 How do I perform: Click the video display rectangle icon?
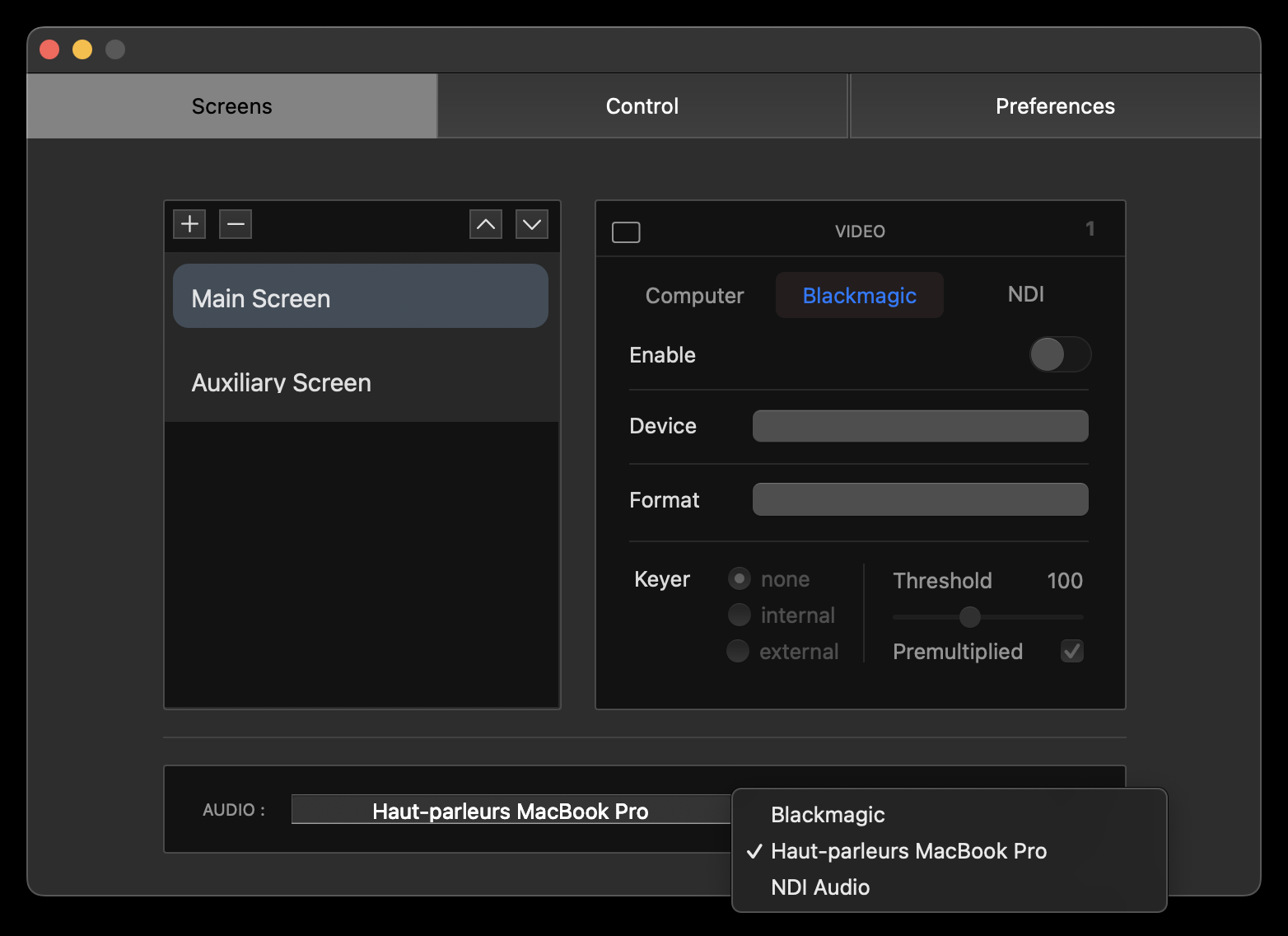pyautogui.click(x=626, y=232)
